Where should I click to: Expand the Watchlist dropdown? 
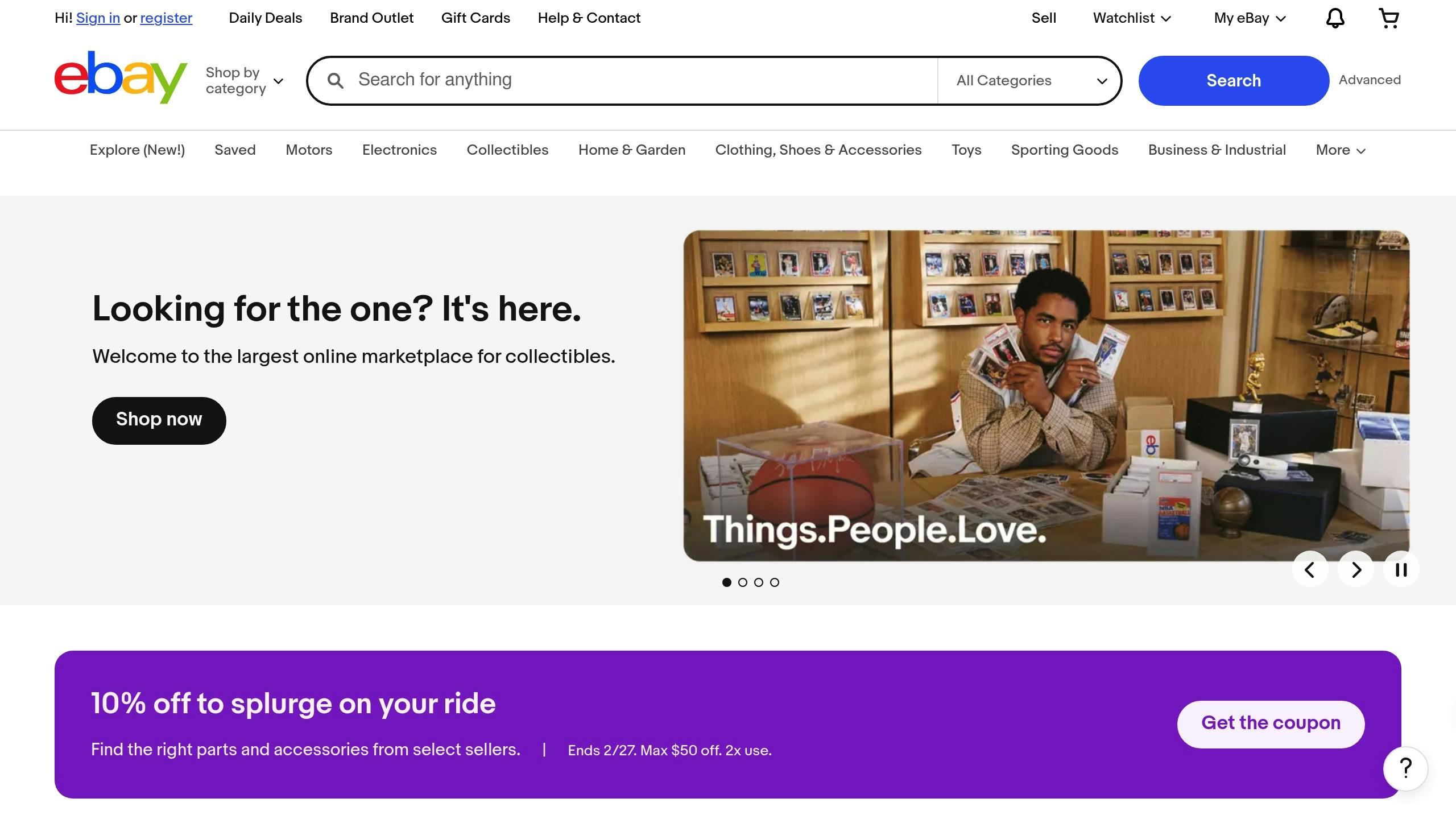point(1132,18)
